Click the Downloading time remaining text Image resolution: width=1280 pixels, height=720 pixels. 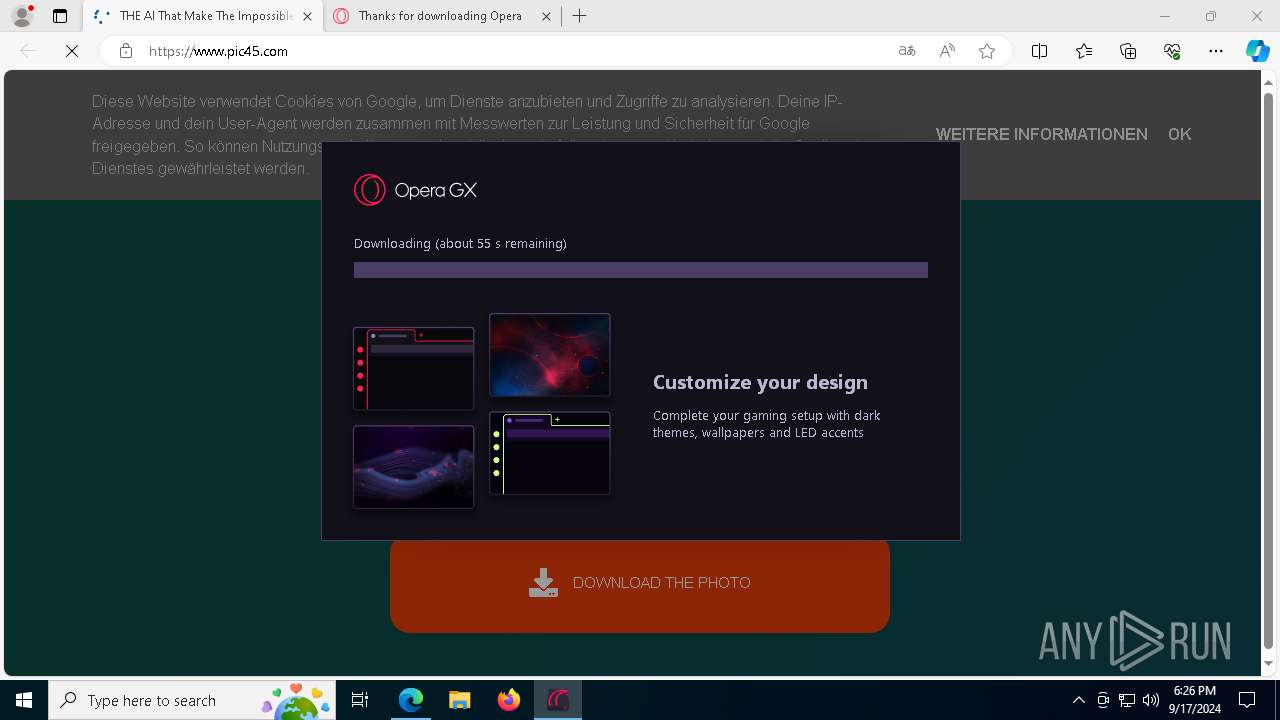460,243
